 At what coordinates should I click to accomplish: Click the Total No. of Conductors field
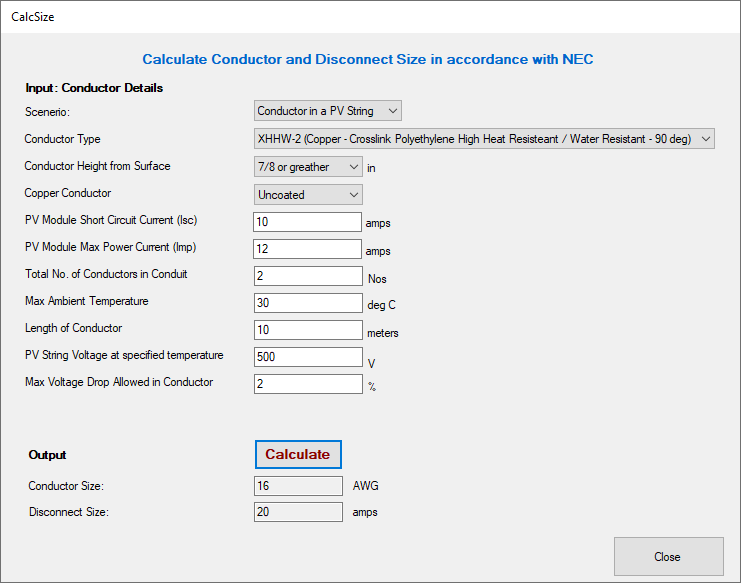point(308,276)
